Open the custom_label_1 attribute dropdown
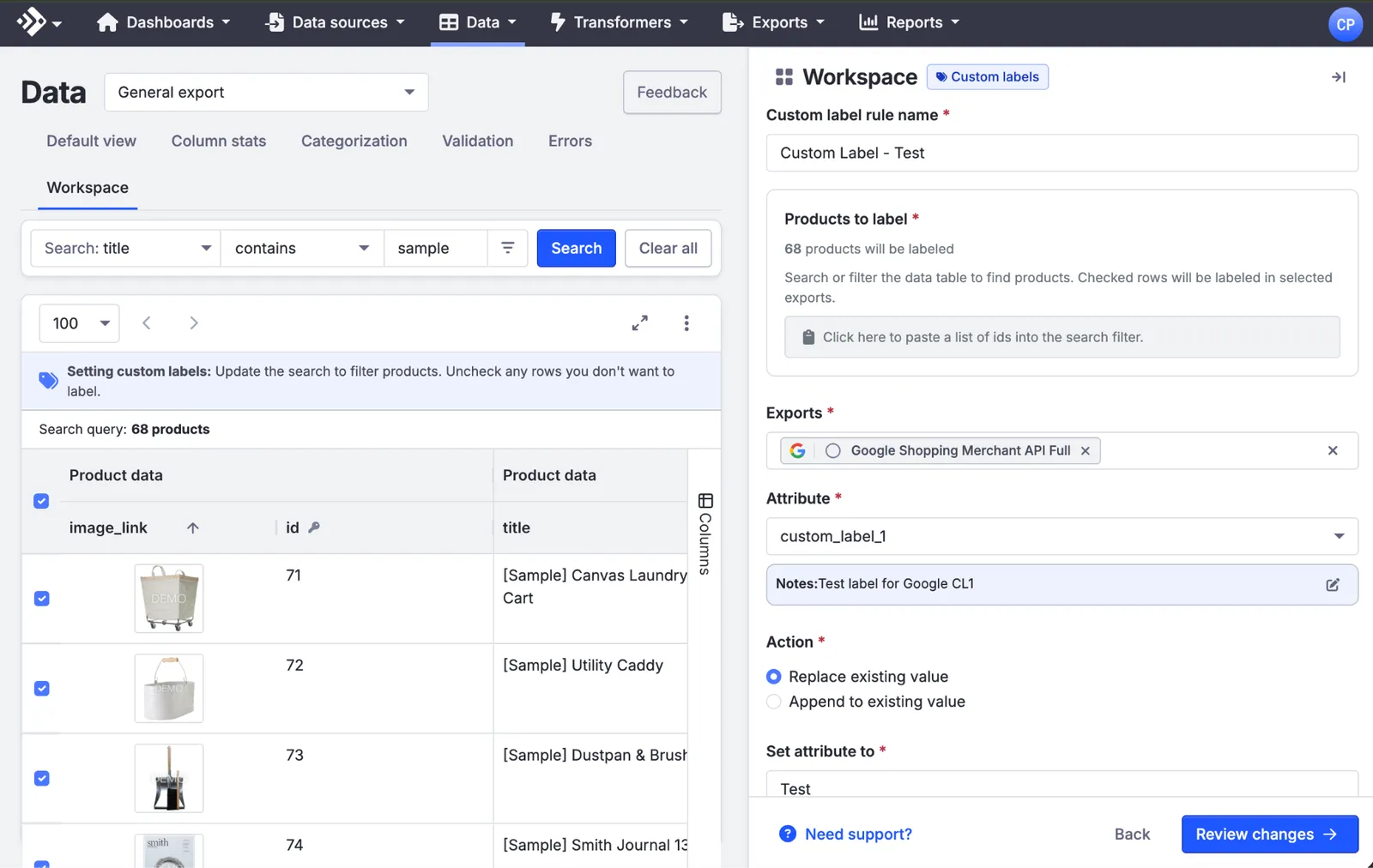This screenshot has width=1373, height=868. click(1062, 536)
